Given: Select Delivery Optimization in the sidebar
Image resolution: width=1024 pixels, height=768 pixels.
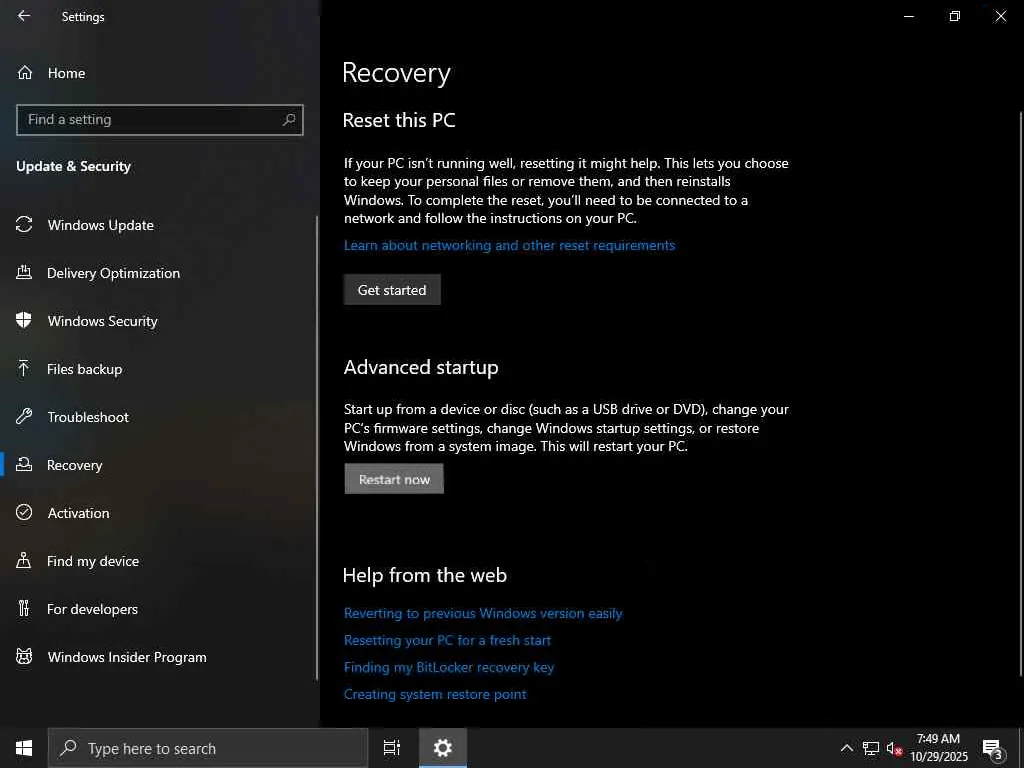Looking at the screenshot, I should [114, 273].
